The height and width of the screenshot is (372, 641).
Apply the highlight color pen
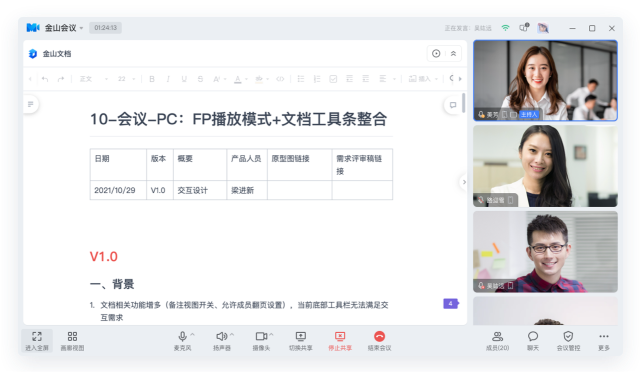(259, 79)
